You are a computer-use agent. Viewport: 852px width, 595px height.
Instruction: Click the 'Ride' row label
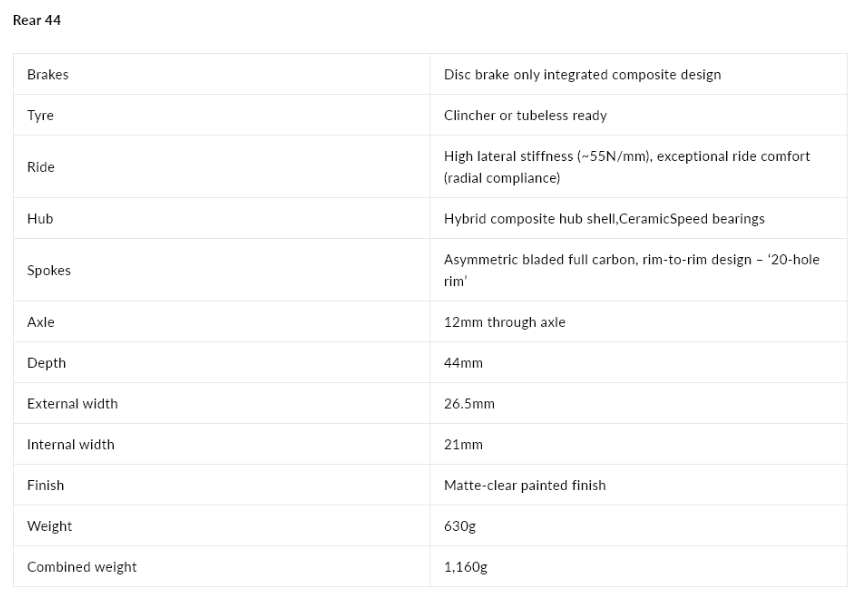pyautogui.click(x=41, y=167)
